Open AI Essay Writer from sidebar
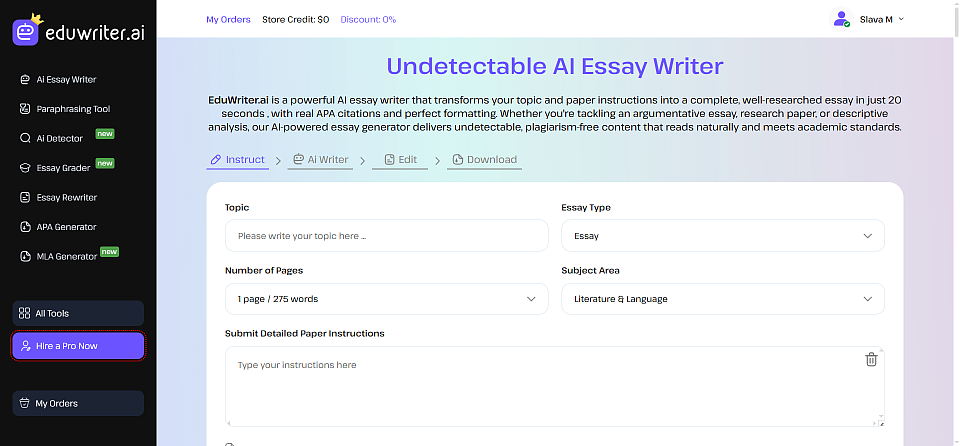Viewport: 960px width, 446px height. click(66, 79)
